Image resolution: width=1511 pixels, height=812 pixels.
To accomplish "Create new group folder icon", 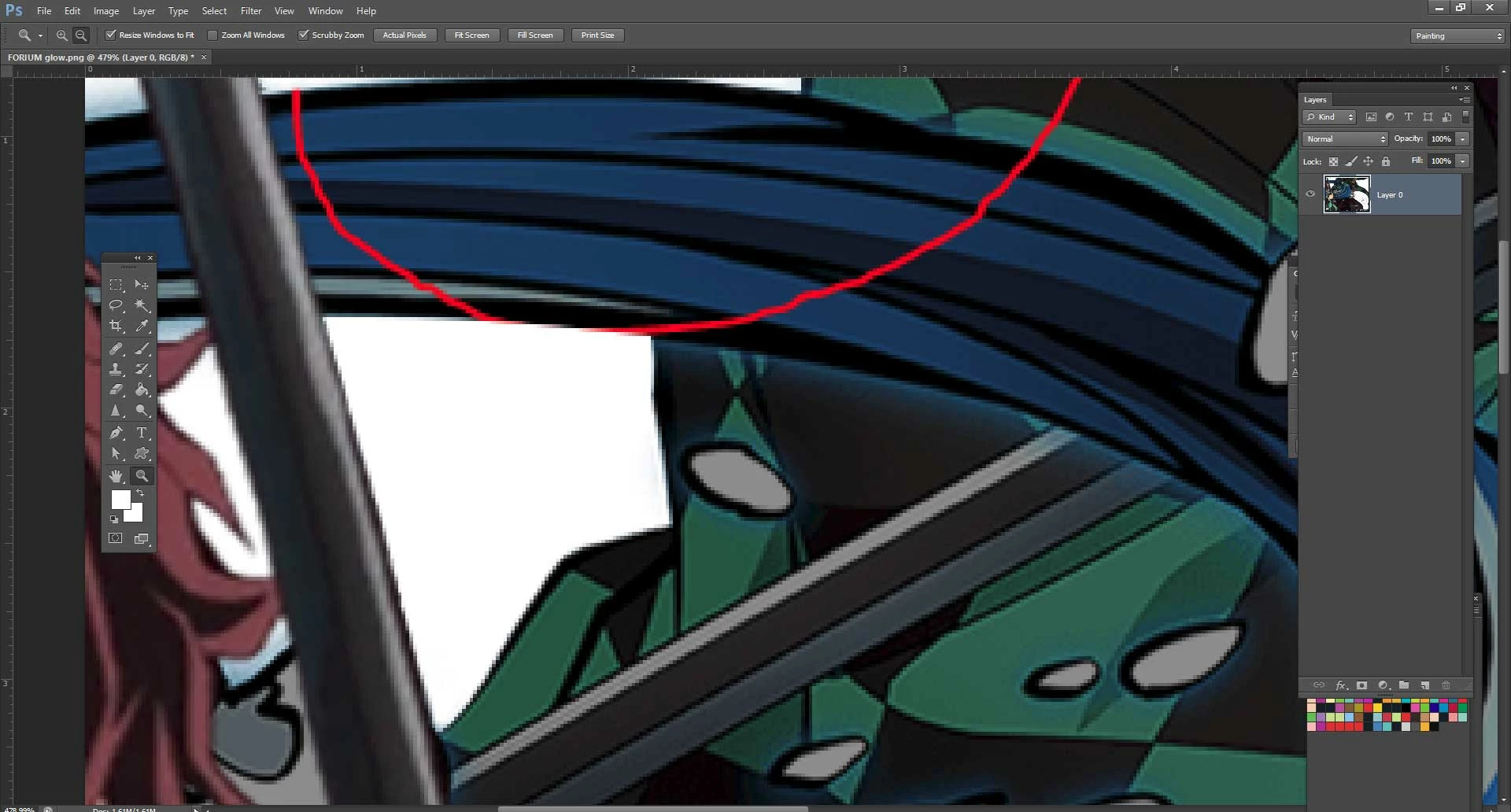I will tap(1404, 685).
